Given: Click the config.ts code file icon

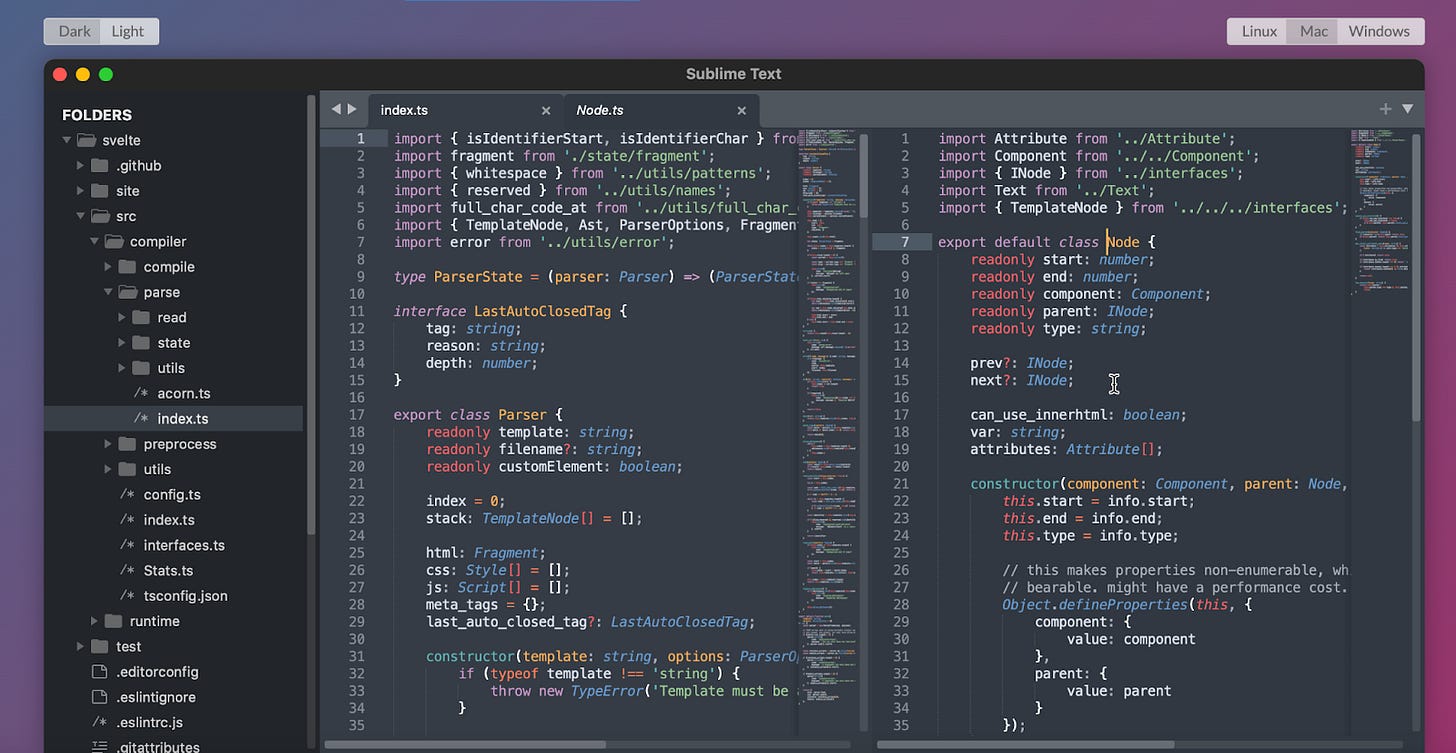Looking at the screenshot, I should pos(127,494).
